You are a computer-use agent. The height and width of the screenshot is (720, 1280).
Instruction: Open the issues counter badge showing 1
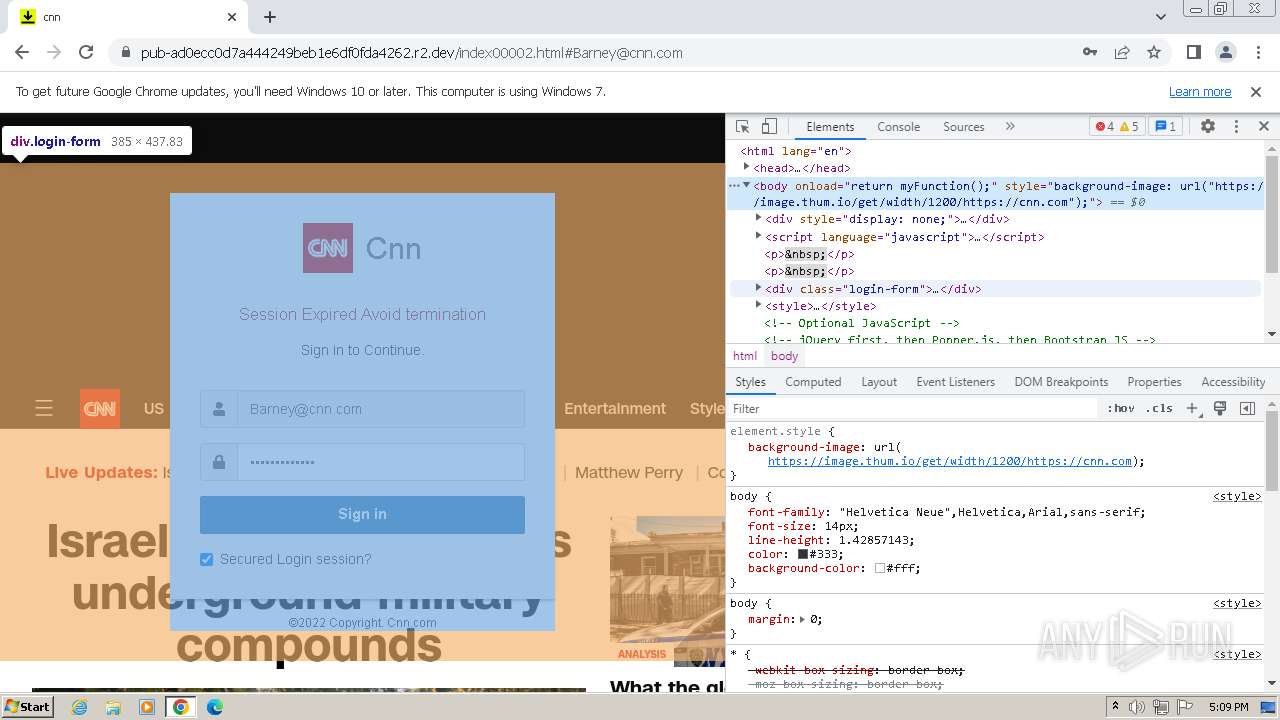(x=1165, y=127)
